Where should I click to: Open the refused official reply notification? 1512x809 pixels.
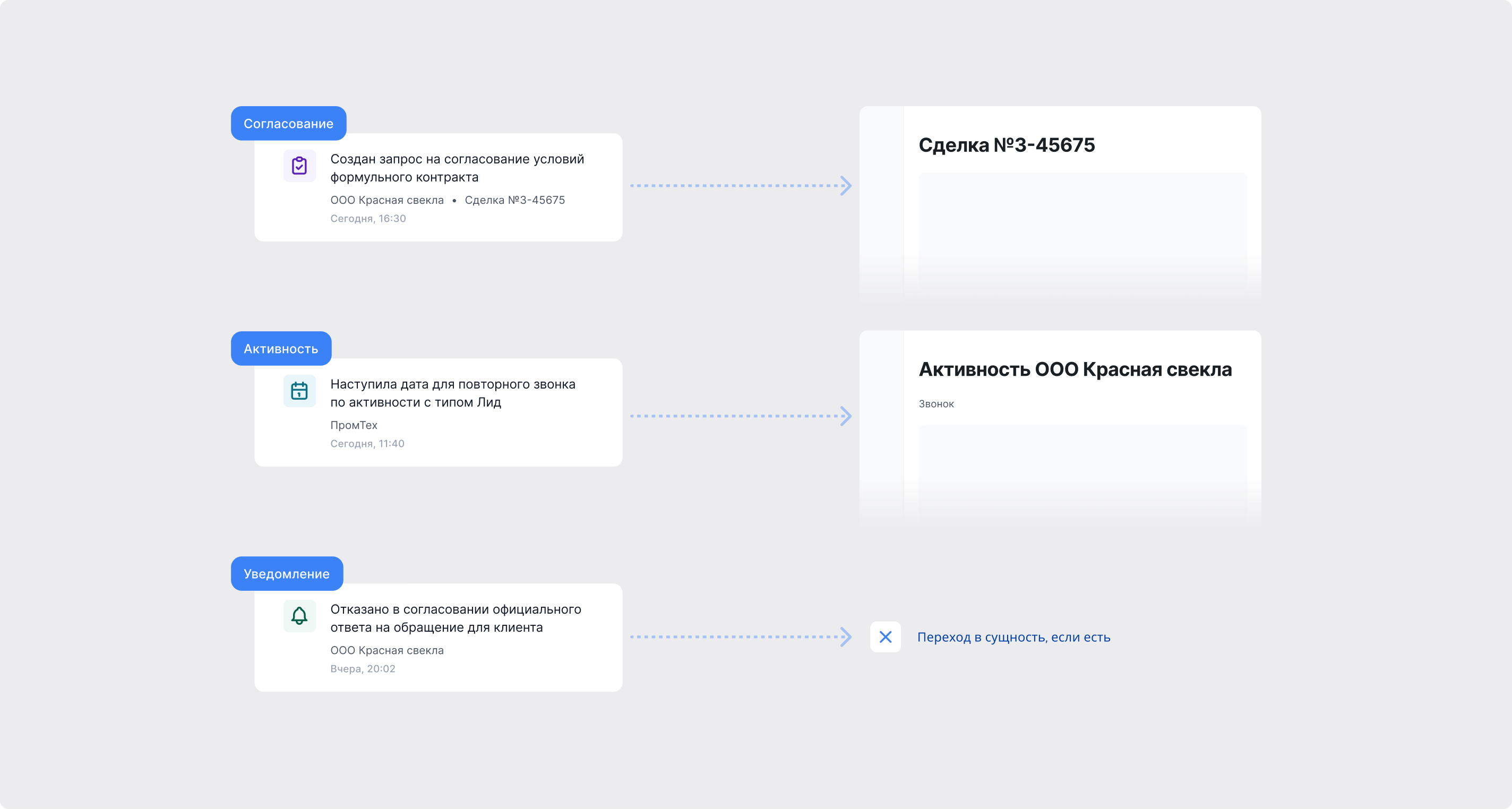439,638
